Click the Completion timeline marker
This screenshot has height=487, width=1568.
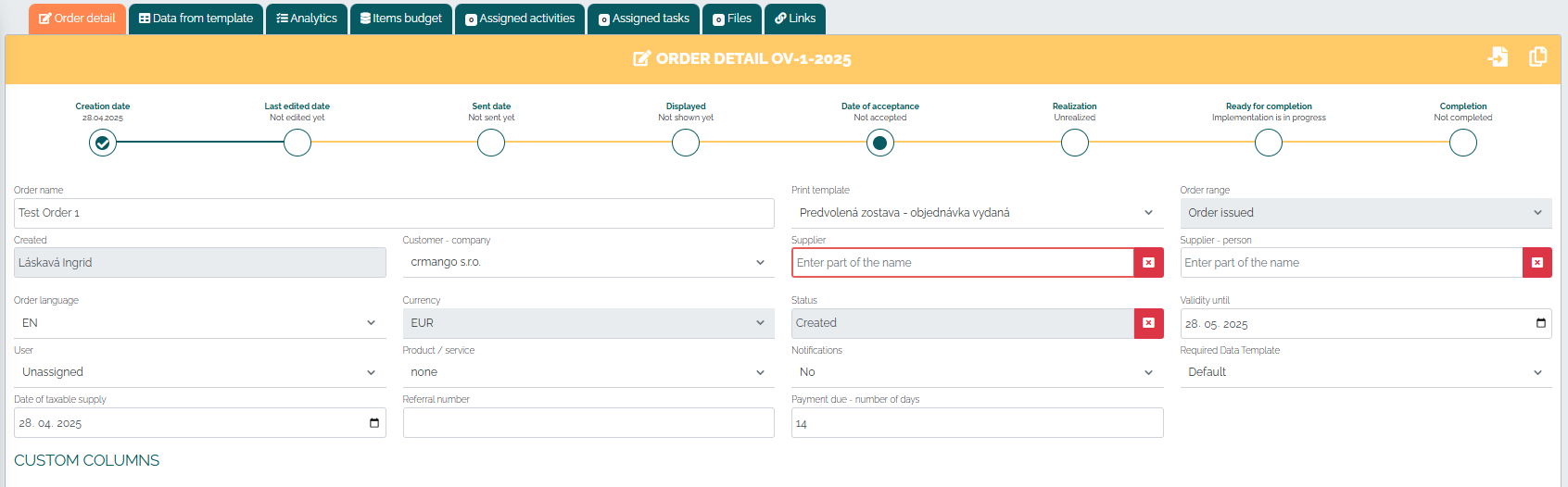[x=1463, y=143]
